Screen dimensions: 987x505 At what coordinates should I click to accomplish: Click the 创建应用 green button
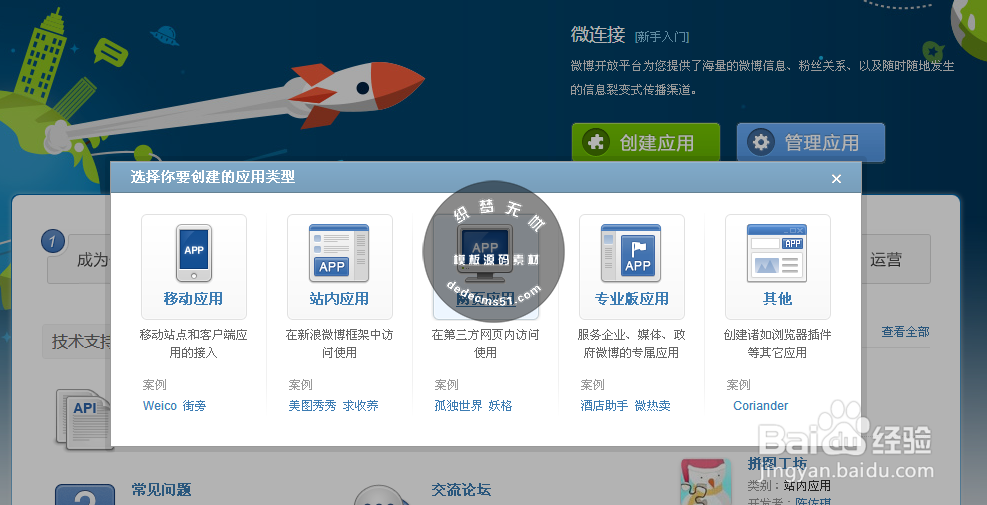coord(646,142)
